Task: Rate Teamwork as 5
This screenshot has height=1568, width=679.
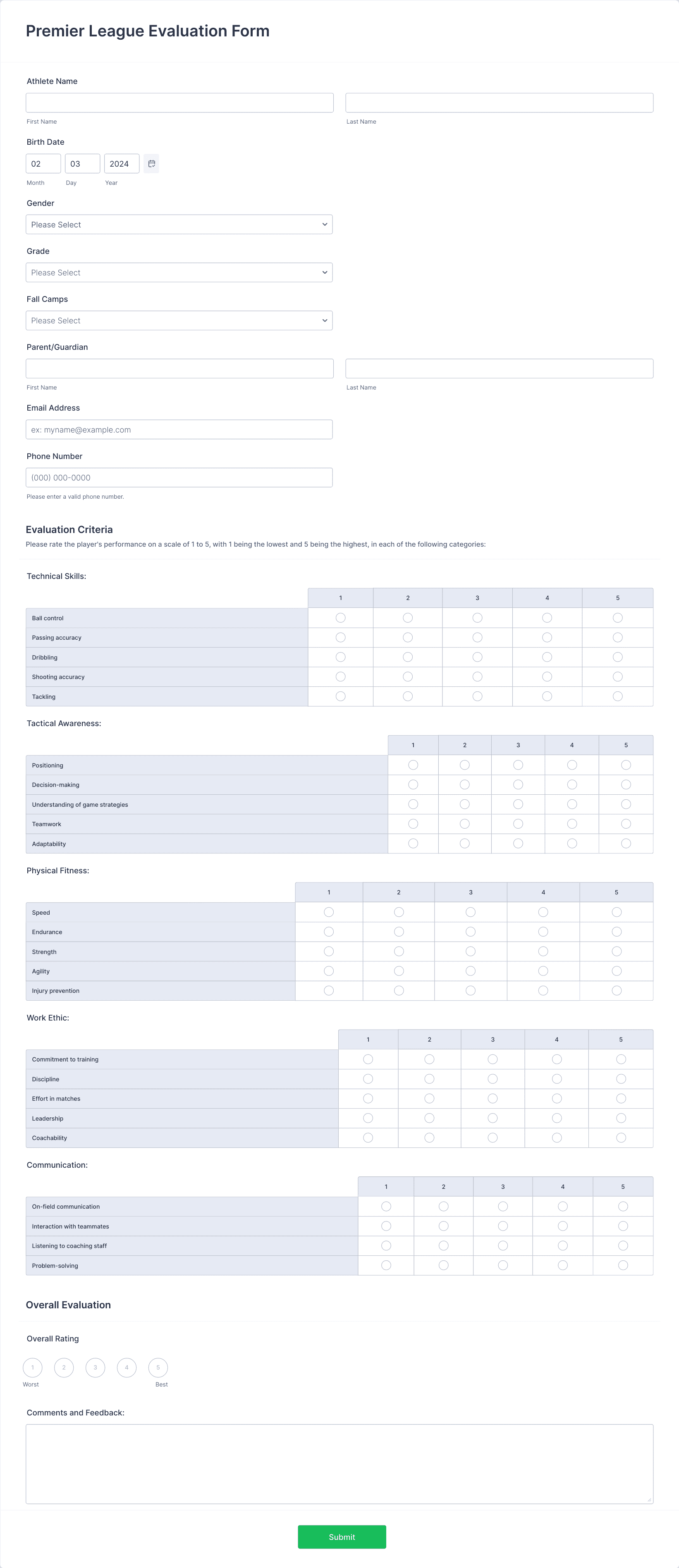Action: (626, 824)
